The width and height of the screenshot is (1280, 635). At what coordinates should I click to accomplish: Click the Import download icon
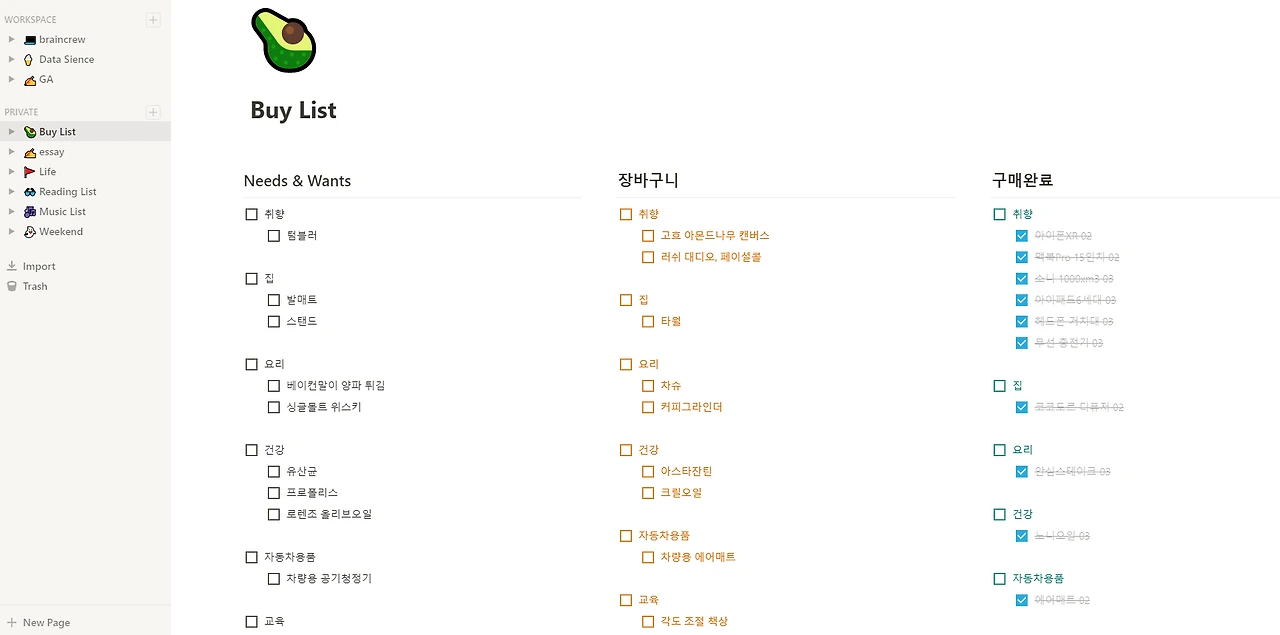coord(12,266)
